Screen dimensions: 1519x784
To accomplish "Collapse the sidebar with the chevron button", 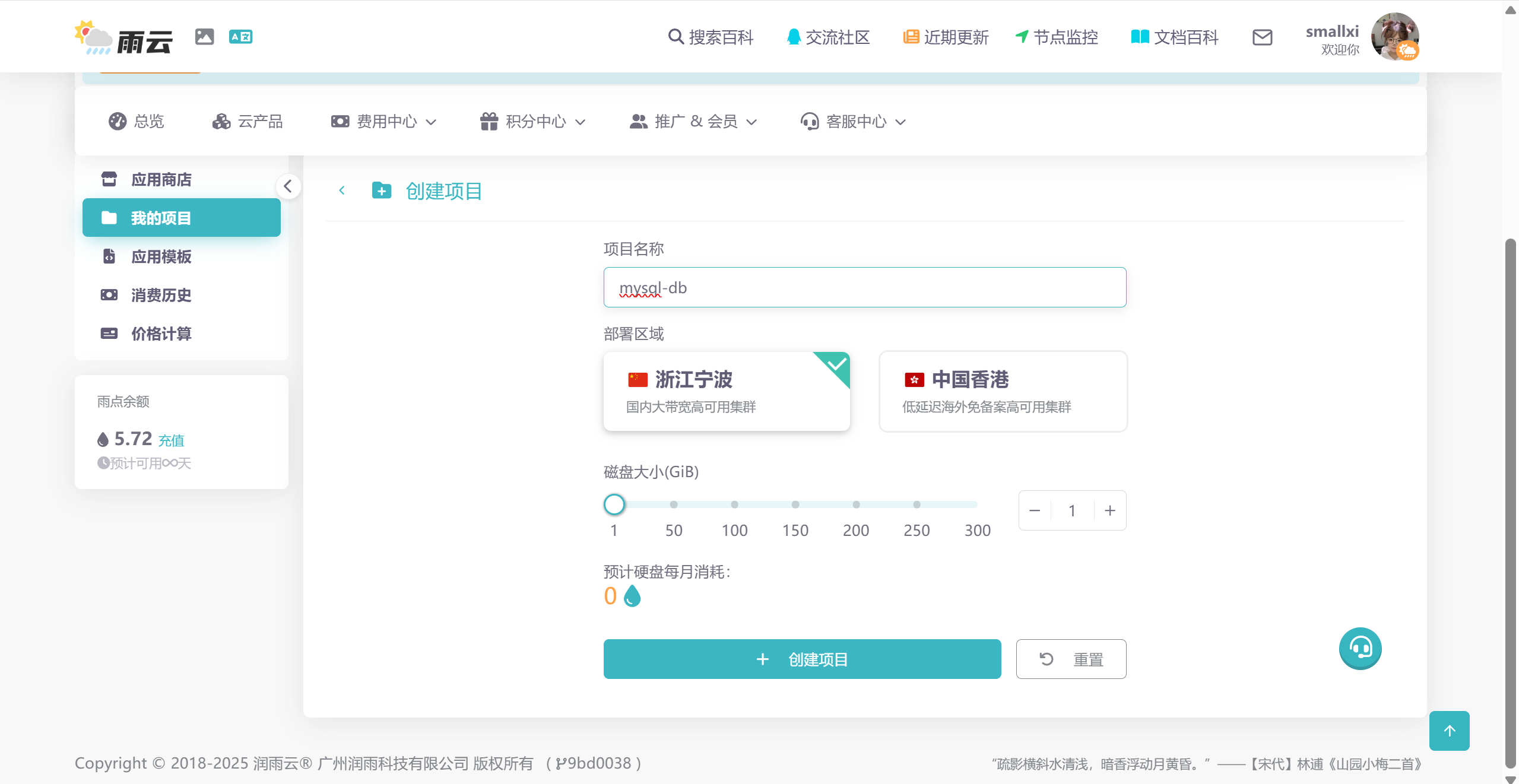I will [288, 186].
